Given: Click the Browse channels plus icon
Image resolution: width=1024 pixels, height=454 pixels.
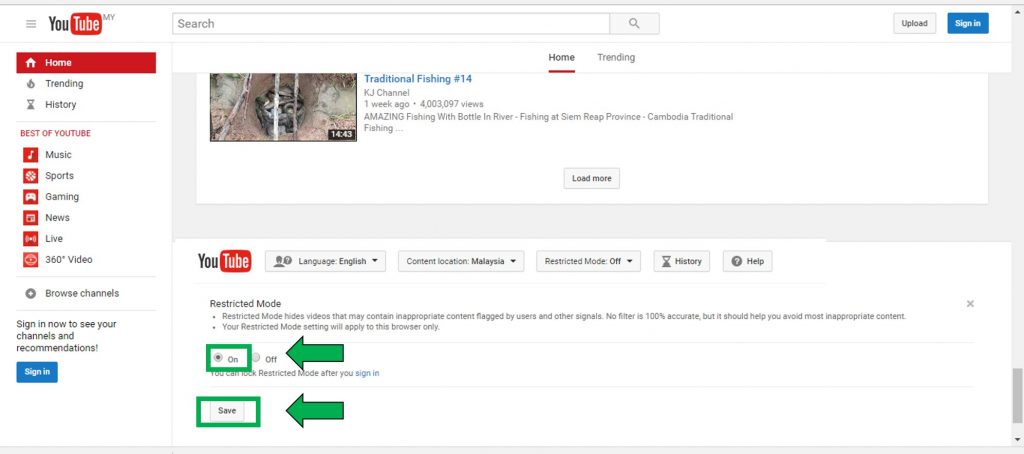Looking at the screenshot, I should tap(31, 293).
